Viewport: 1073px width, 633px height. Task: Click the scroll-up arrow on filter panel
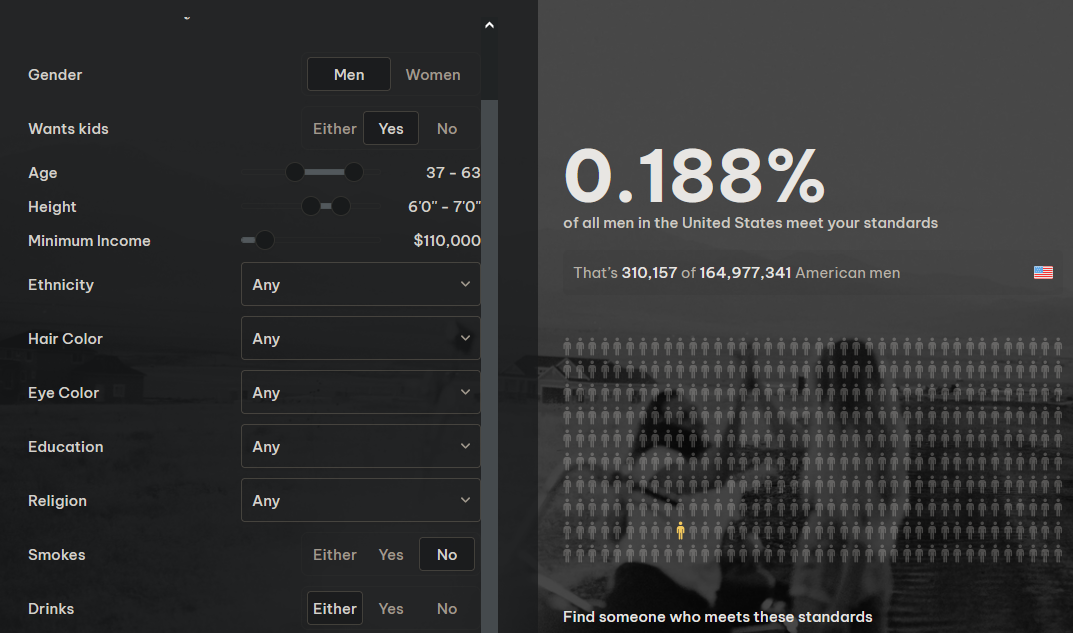click(x=489, y=25)
